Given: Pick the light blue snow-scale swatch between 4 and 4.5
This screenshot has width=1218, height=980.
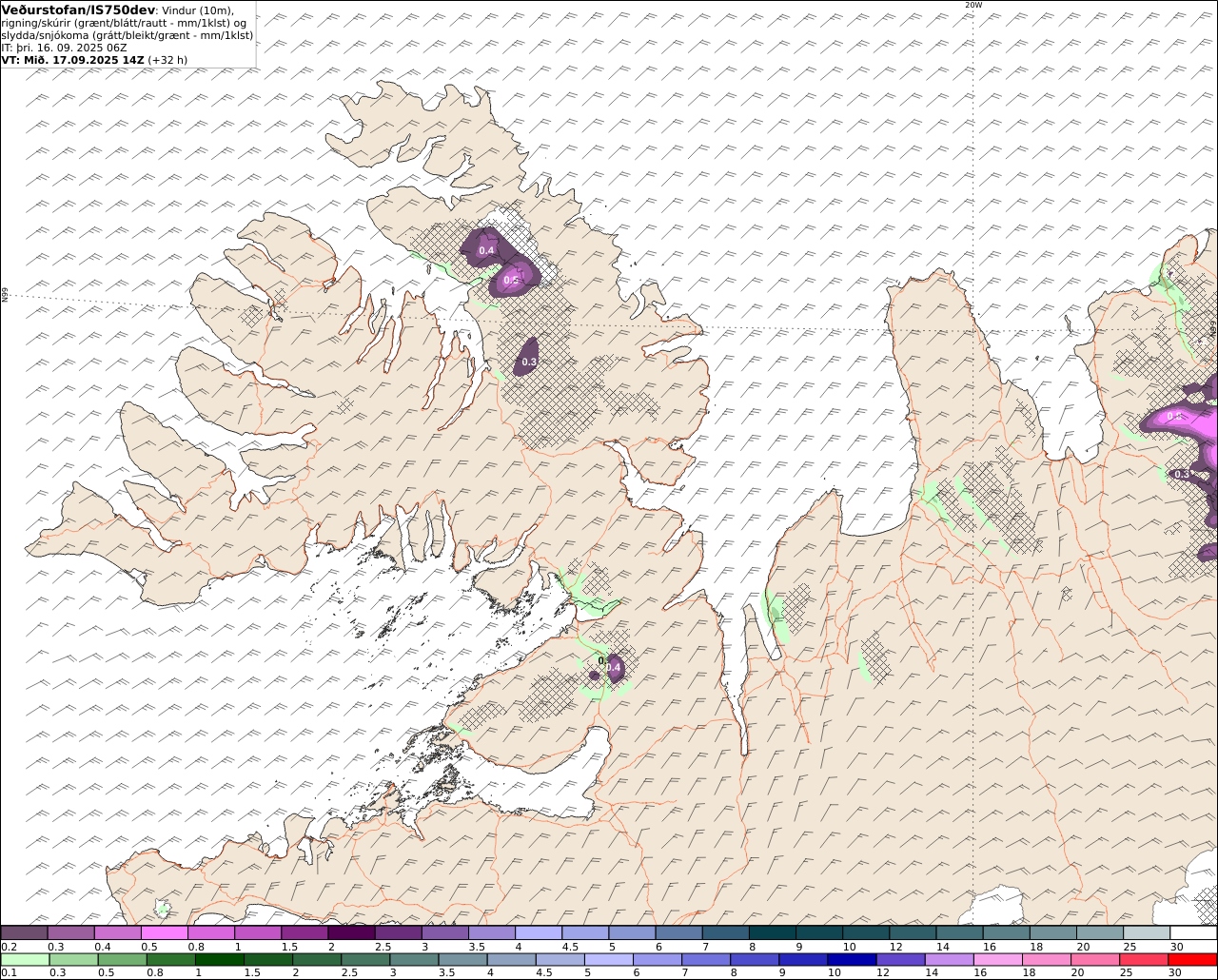Looking at the screenshot, I should tap(539, 932).
